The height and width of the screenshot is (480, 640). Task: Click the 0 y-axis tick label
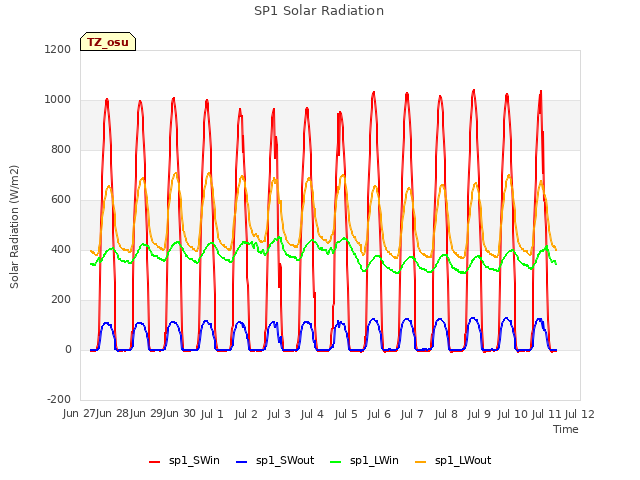click(x=68, y=349)
